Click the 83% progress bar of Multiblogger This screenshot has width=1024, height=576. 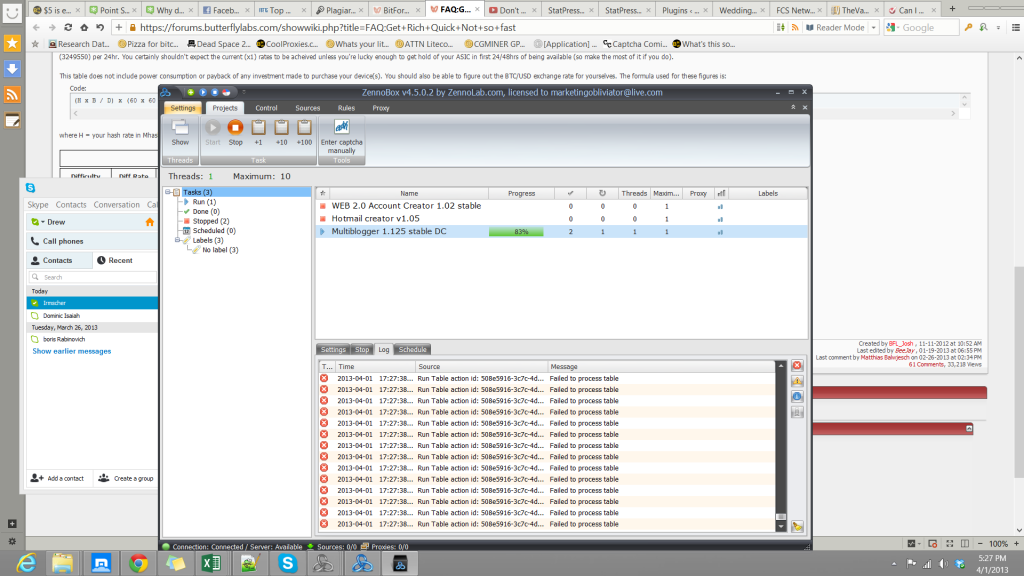[516, 232]
